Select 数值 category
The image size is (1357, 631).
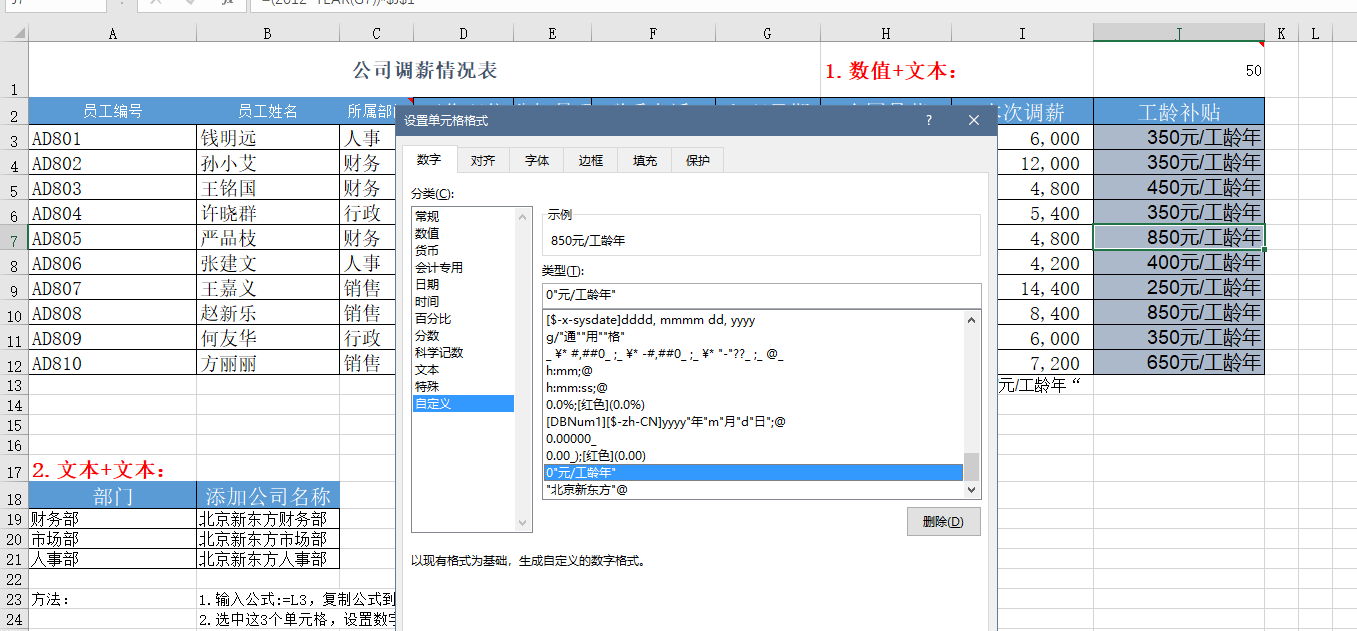pyautogui.click(x=463, y=233)
